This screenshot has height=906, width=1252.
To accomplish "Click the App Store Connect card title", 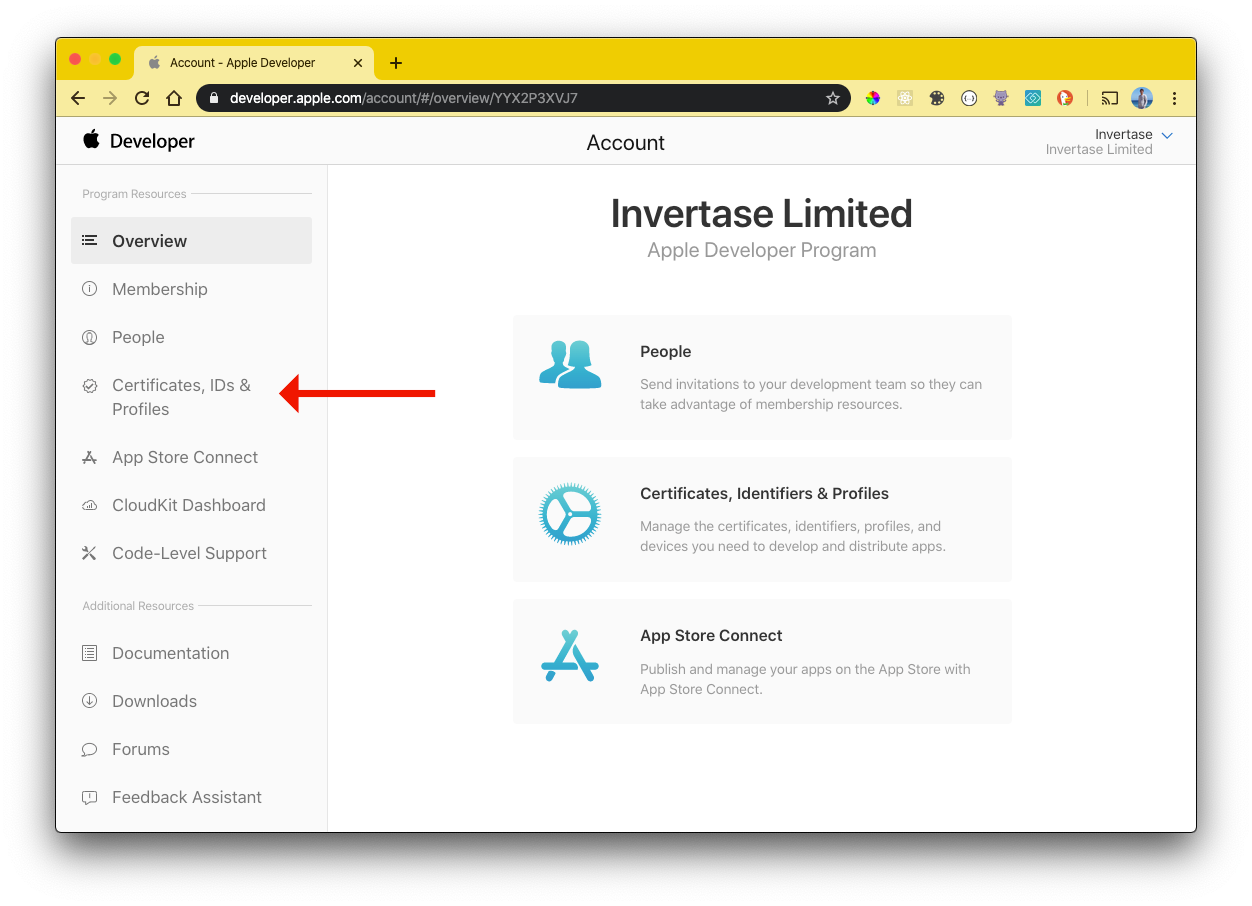I will tap(711, 636).
